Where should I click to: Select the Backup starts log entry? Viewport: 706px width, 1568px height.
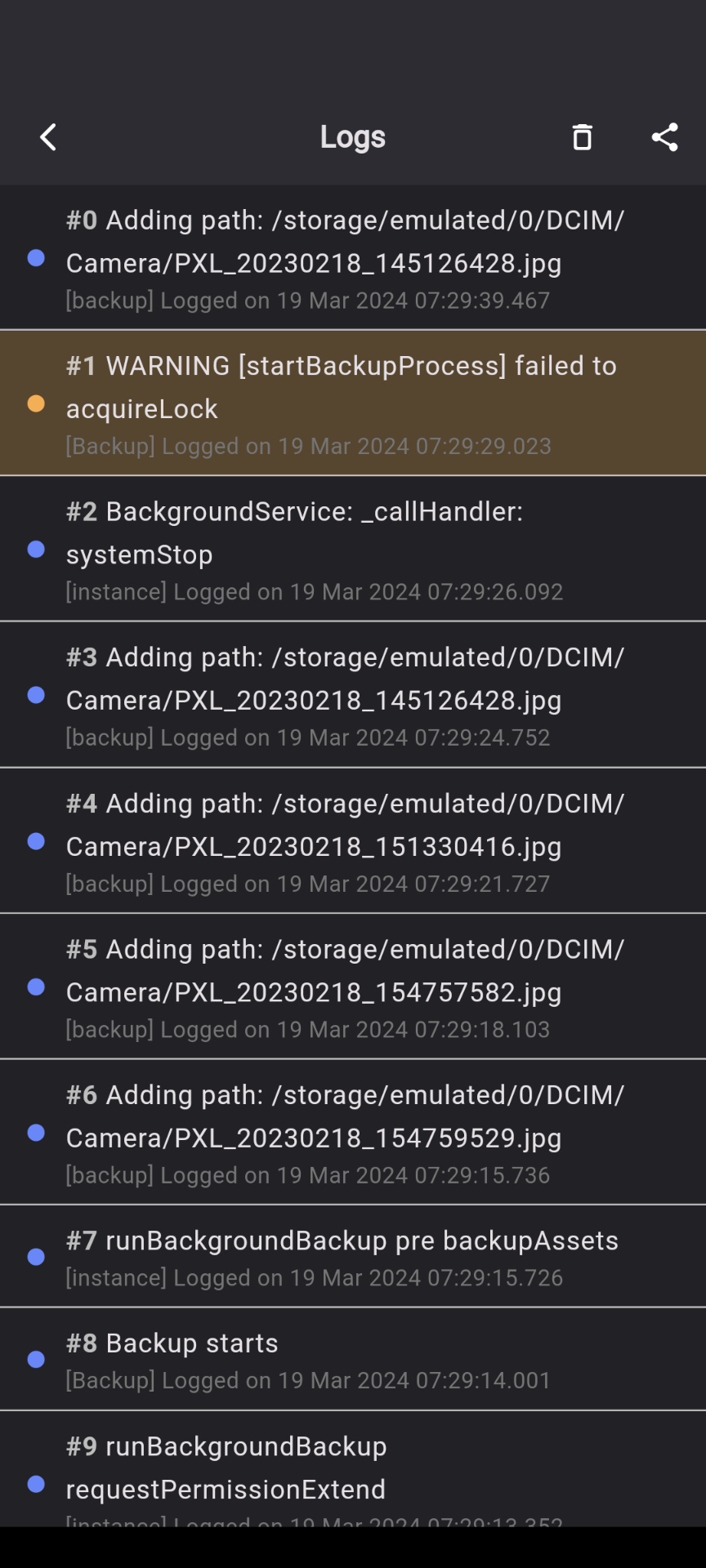point(351,1359)
